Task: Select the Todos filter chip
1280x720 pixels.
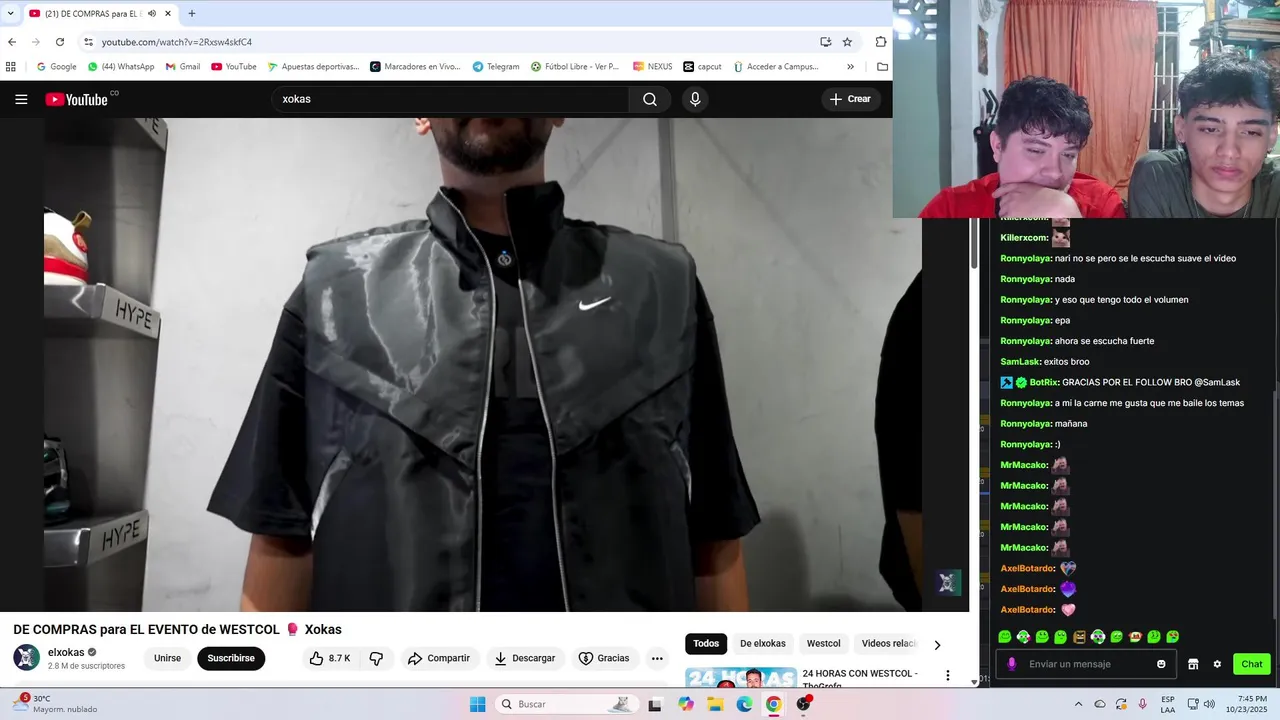Action: tap(706, 643)
